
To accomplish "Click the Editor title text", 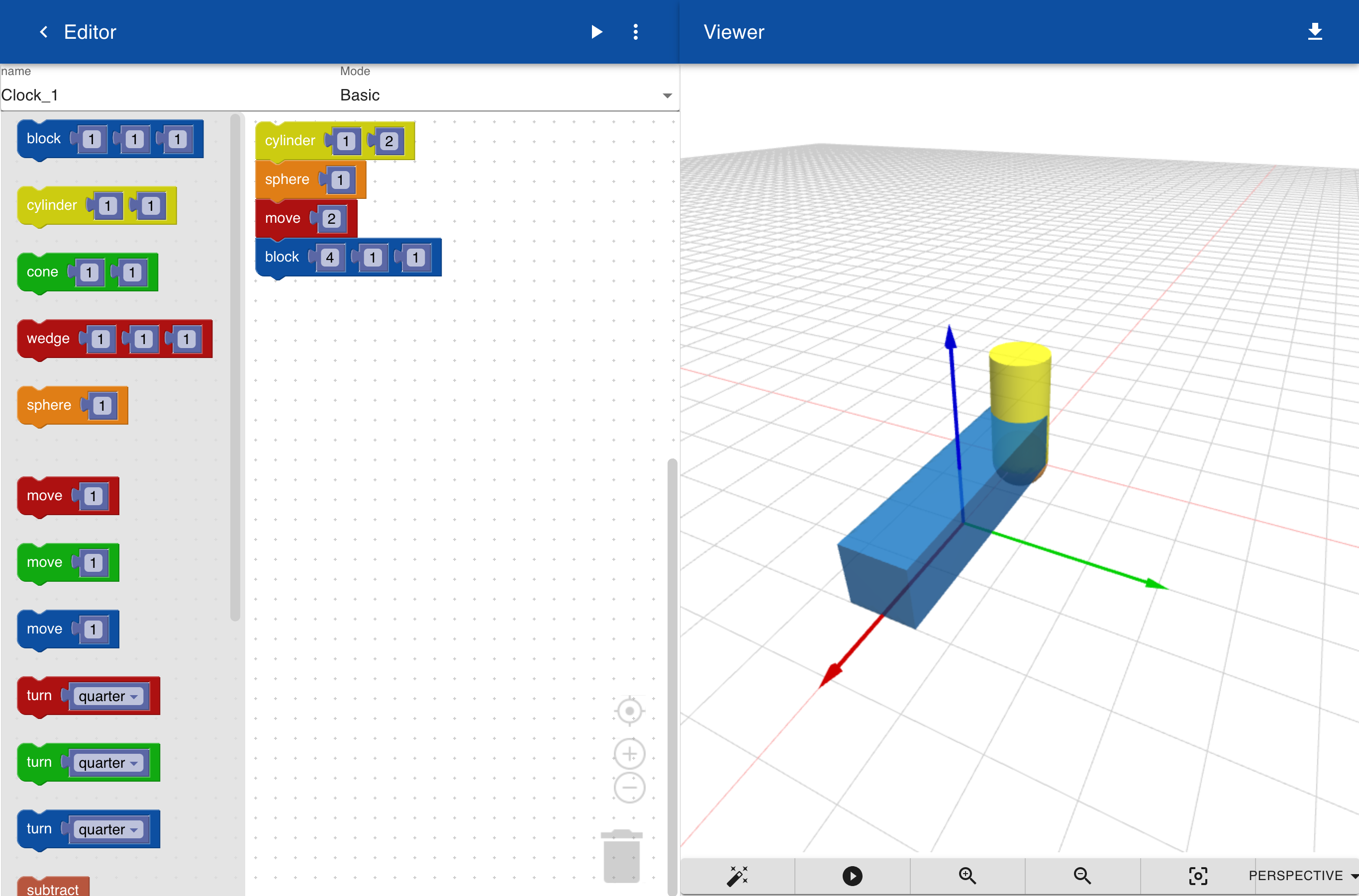I will coord(91,32).
